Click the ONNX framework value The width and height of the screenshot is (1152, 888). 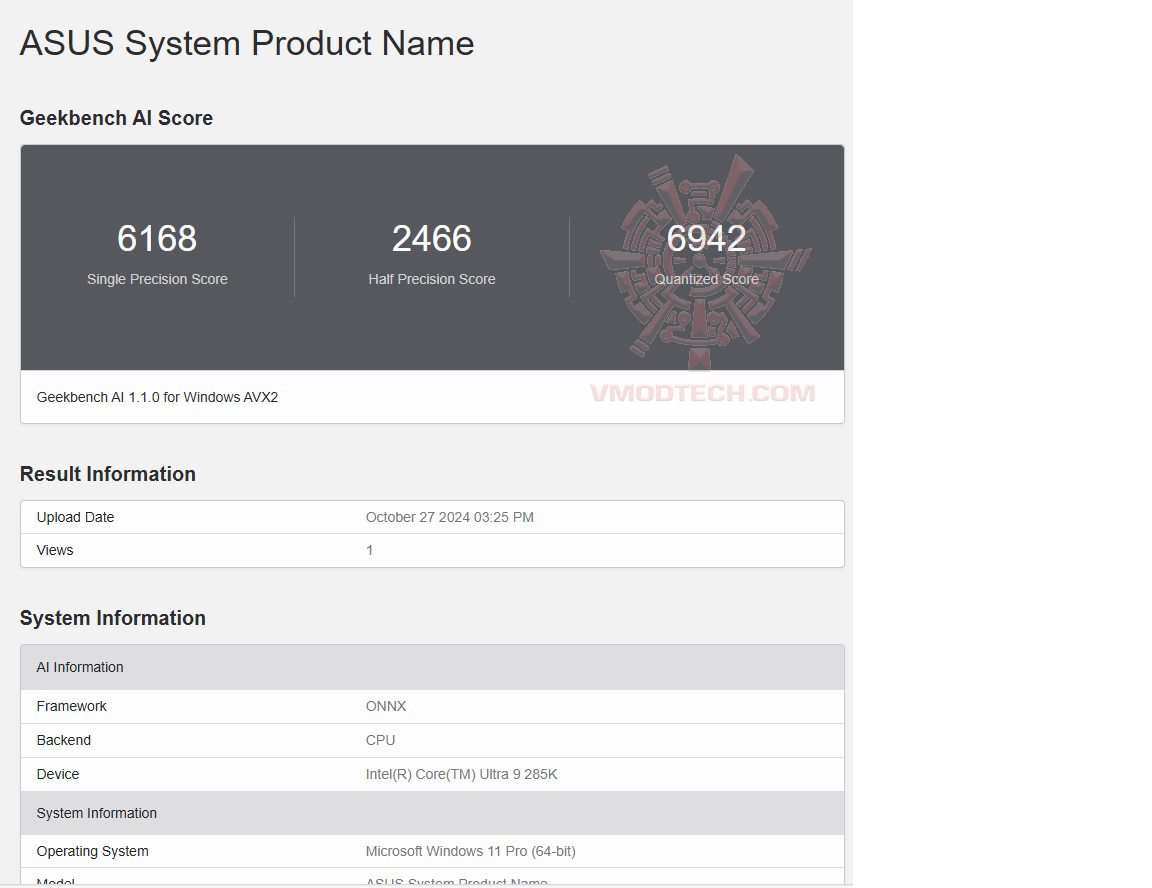pos(386,706)
